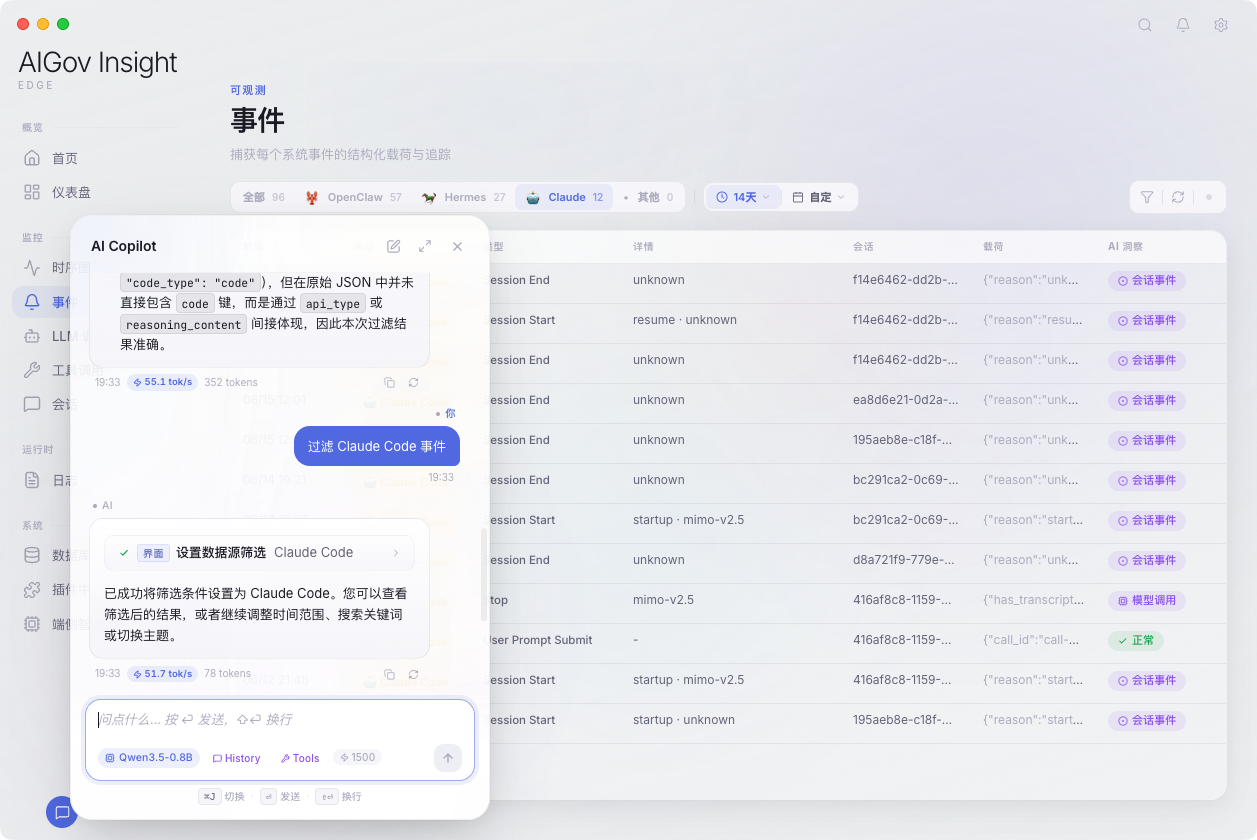Open the 插件 puzzle sidebar icon
The width and height of the screenshot is (1257, 840).
(32, 589)
